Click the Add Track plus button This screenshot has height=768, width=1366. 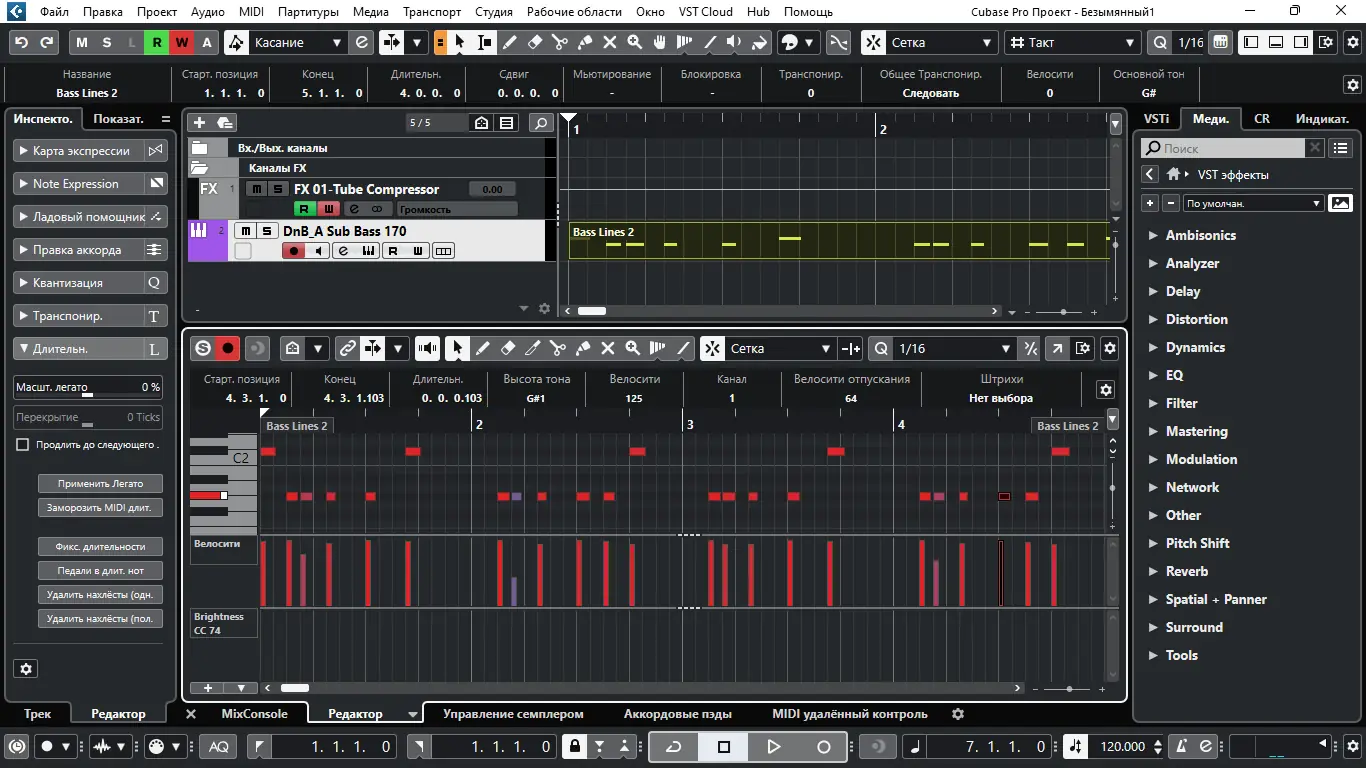point(199,123)
